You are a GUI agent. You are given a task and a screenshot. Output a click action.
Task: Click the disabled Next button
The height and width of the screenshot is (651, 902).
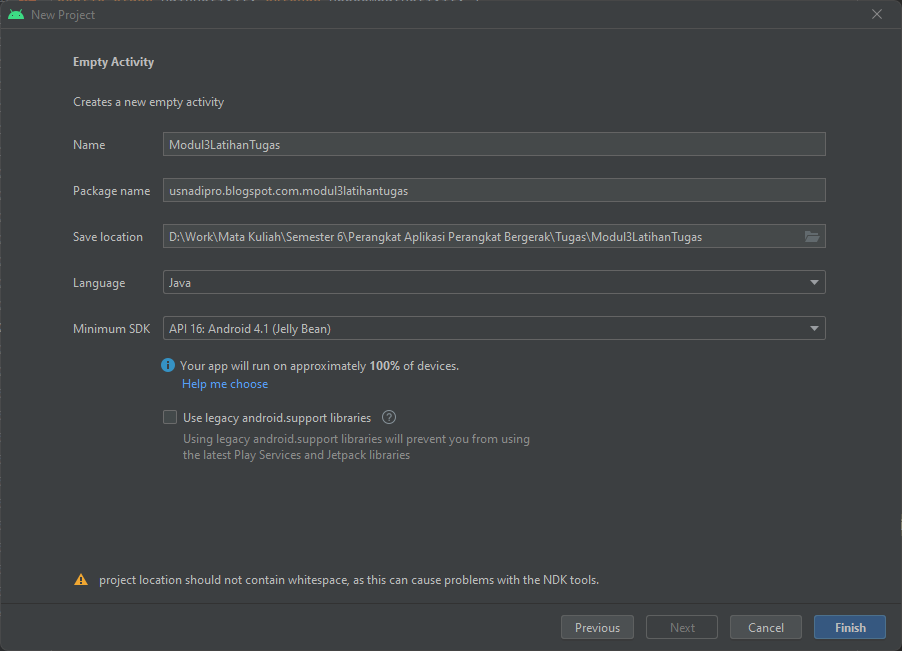pos(682,627)
